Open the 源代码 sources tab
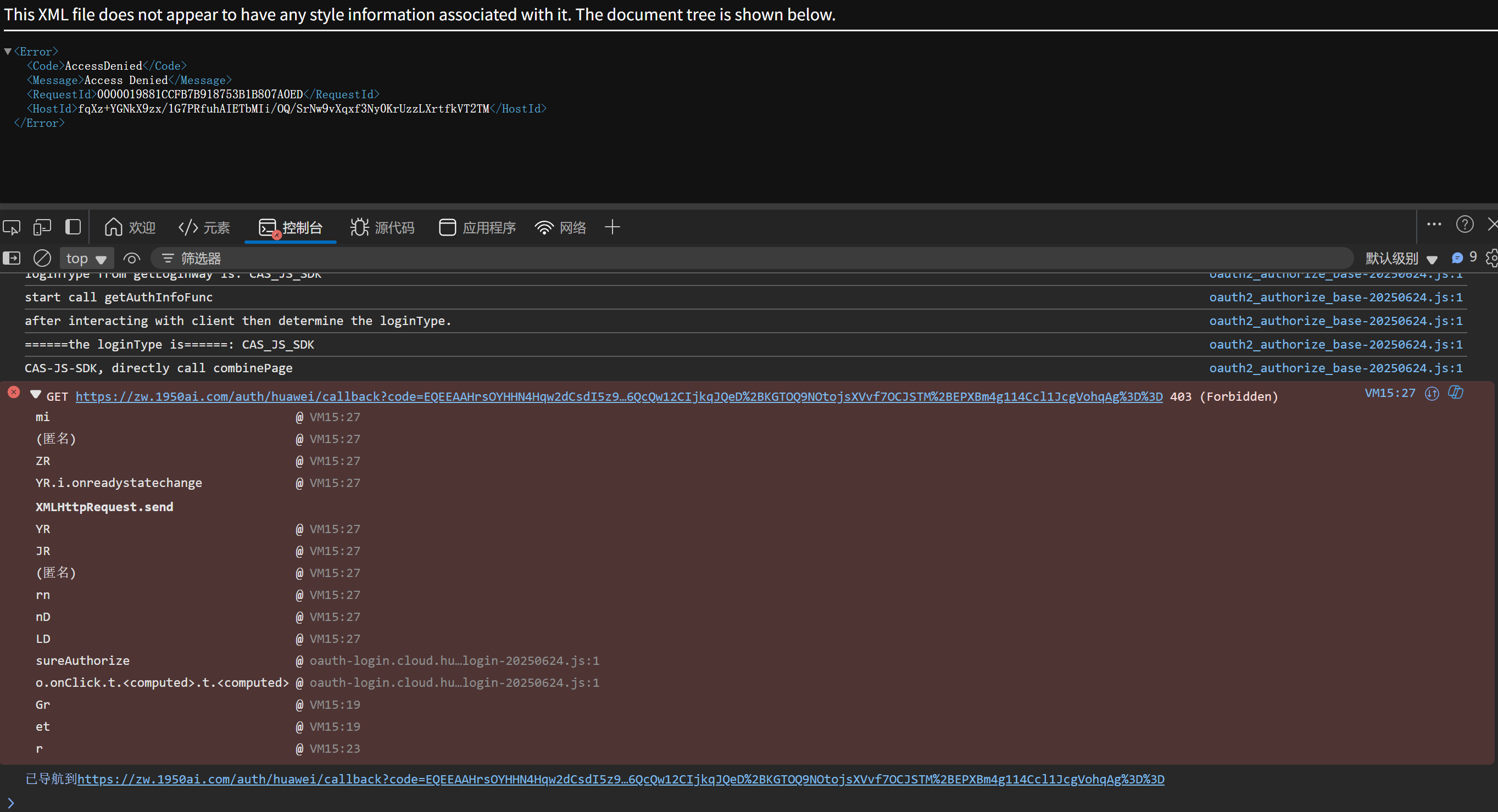Viewport: 1498px width, 812px height. pos(382,227)
